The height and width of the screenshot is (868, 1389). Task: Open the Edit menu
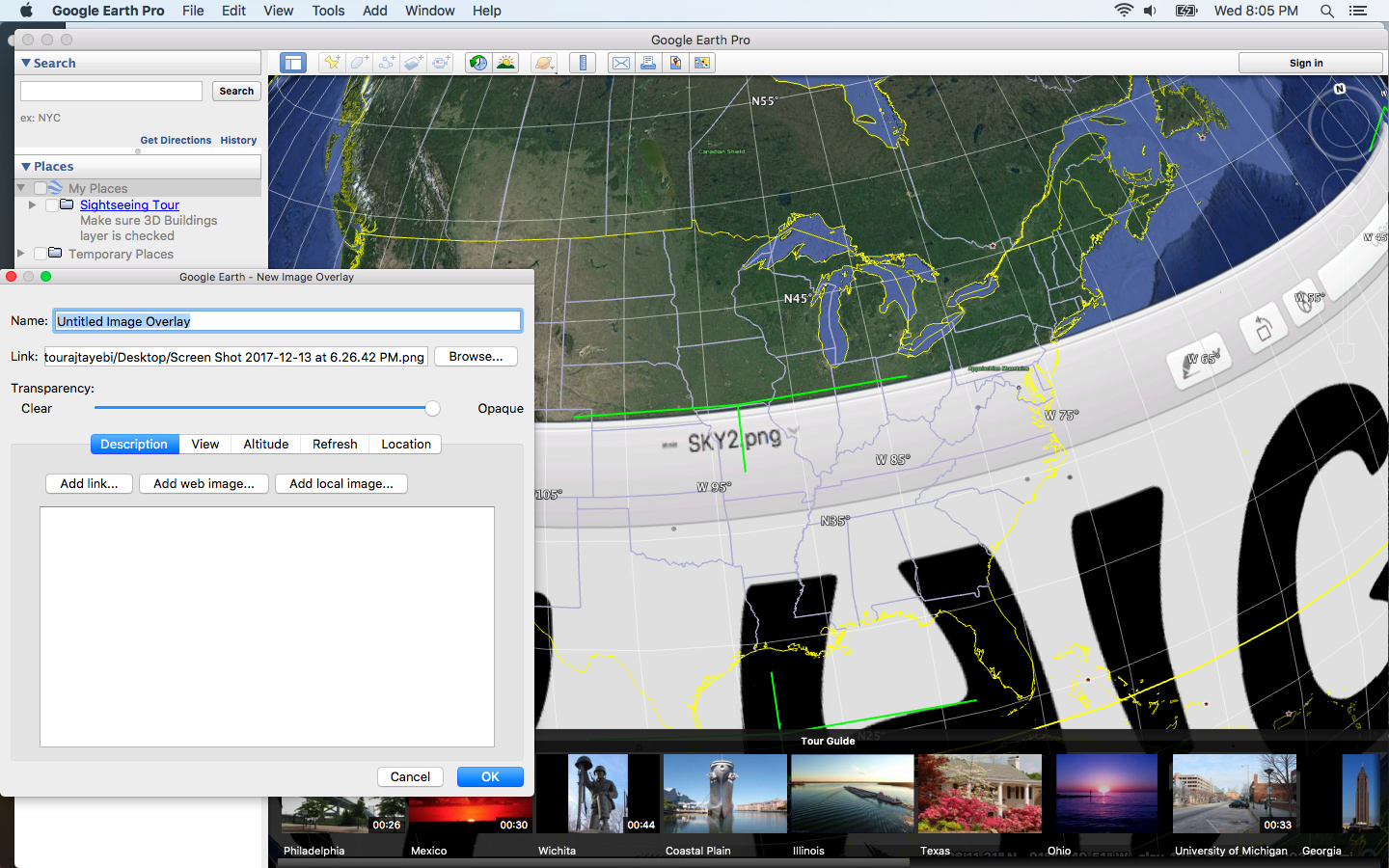233,11
